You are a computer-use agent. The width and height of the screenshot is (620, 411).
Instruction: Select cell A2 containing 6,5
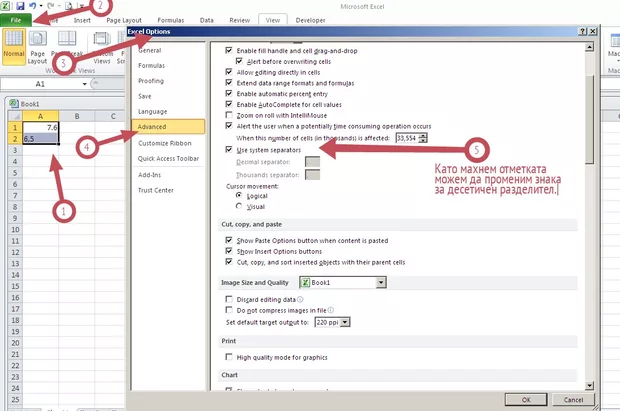point(40,138)
